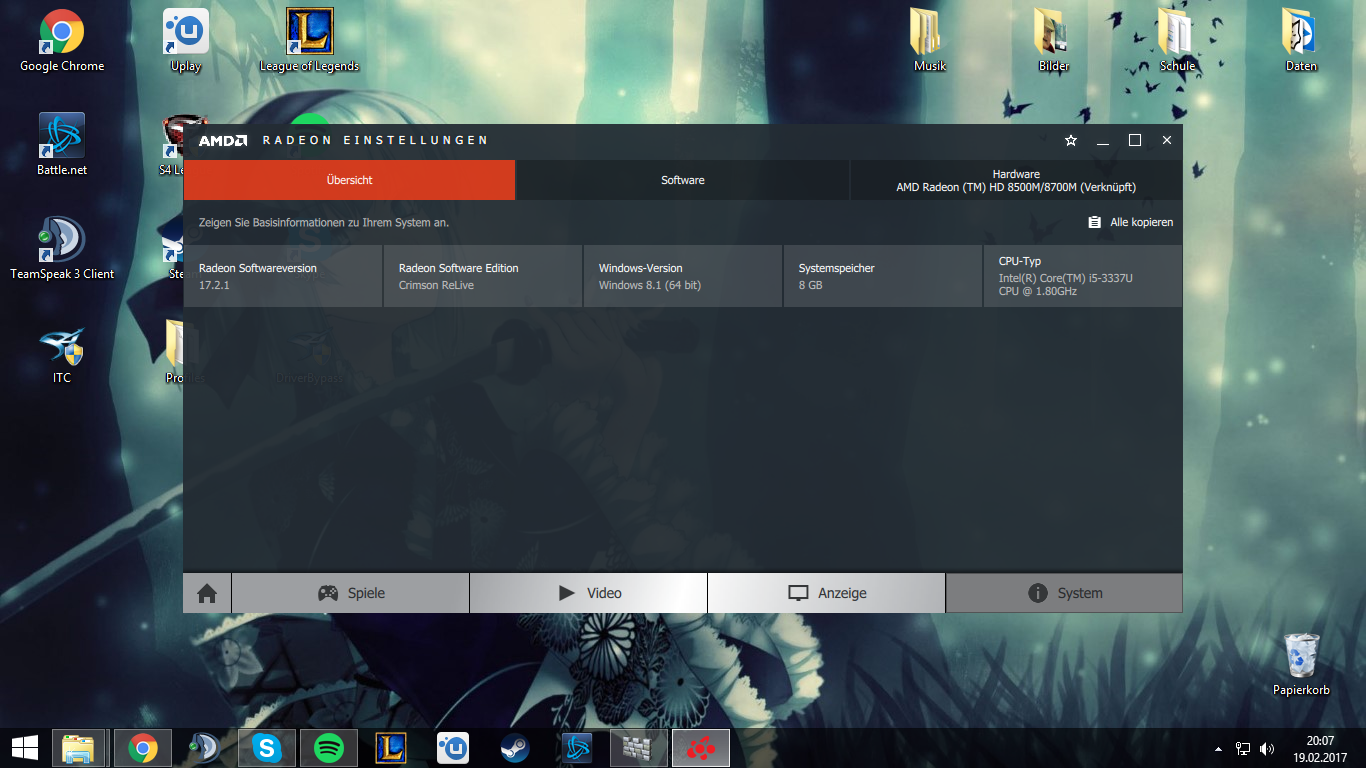Open League of Legends taskbar icon
Viewport: 1366px width, 768px height.
(391, 748)
